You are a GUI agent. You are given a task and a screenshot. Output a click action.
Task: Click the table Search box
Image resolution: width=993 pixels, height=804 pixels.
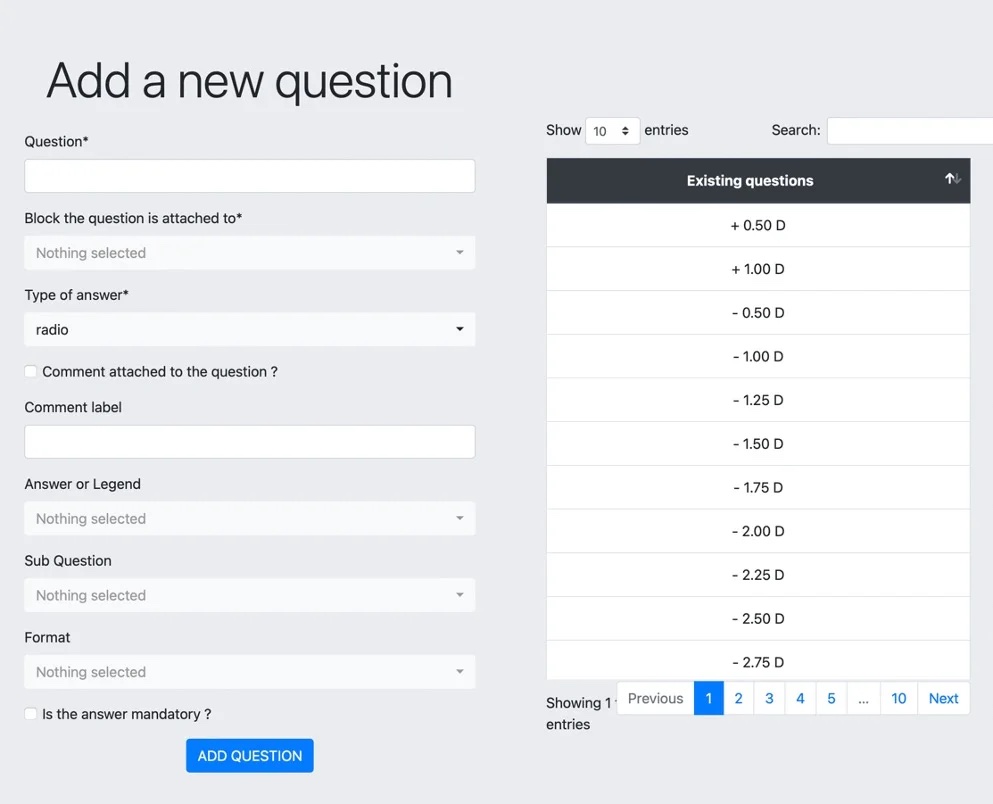[908, 131]
